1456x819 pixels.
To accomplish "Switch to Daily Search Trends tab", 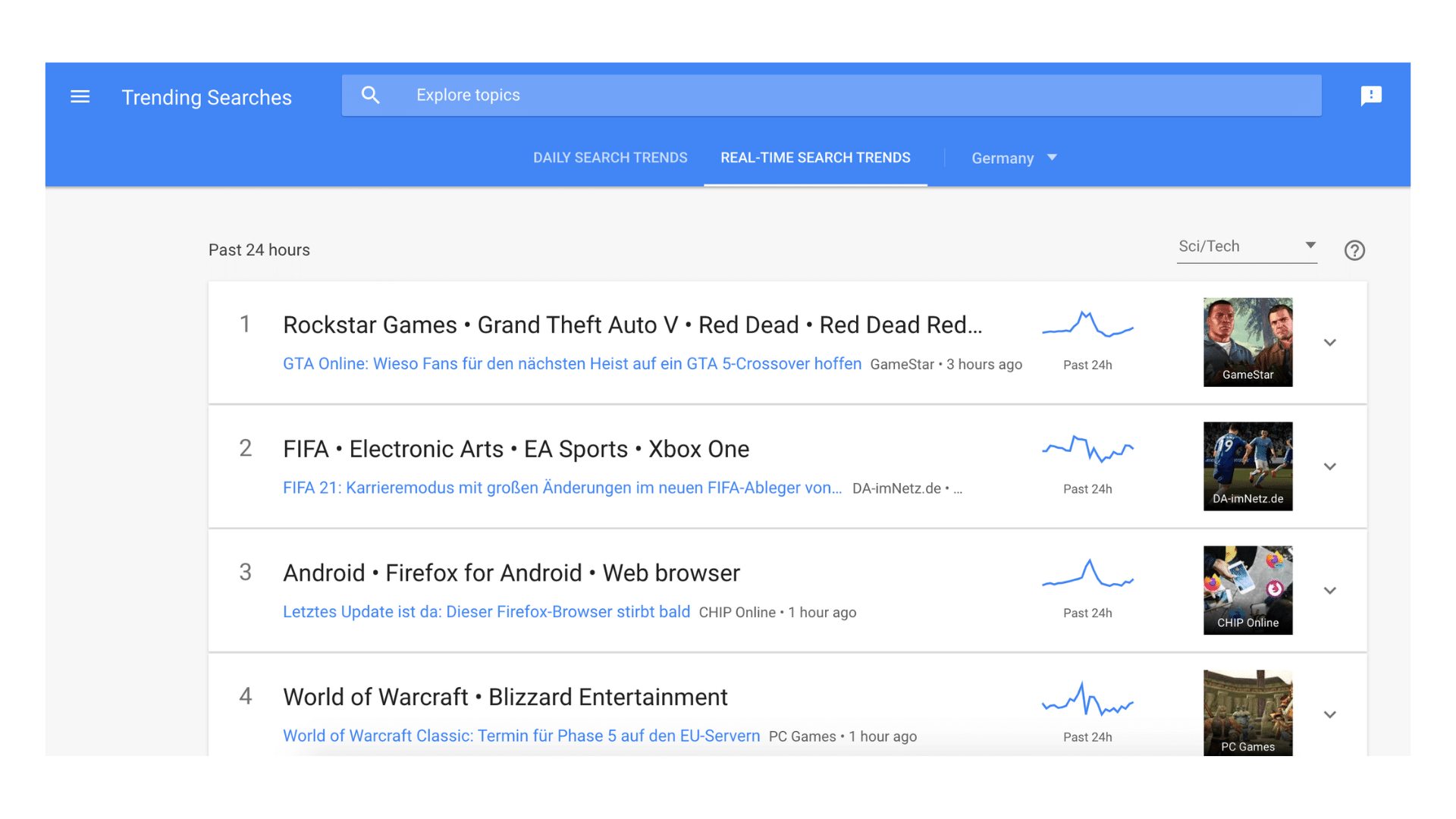I will click(610, 158).
